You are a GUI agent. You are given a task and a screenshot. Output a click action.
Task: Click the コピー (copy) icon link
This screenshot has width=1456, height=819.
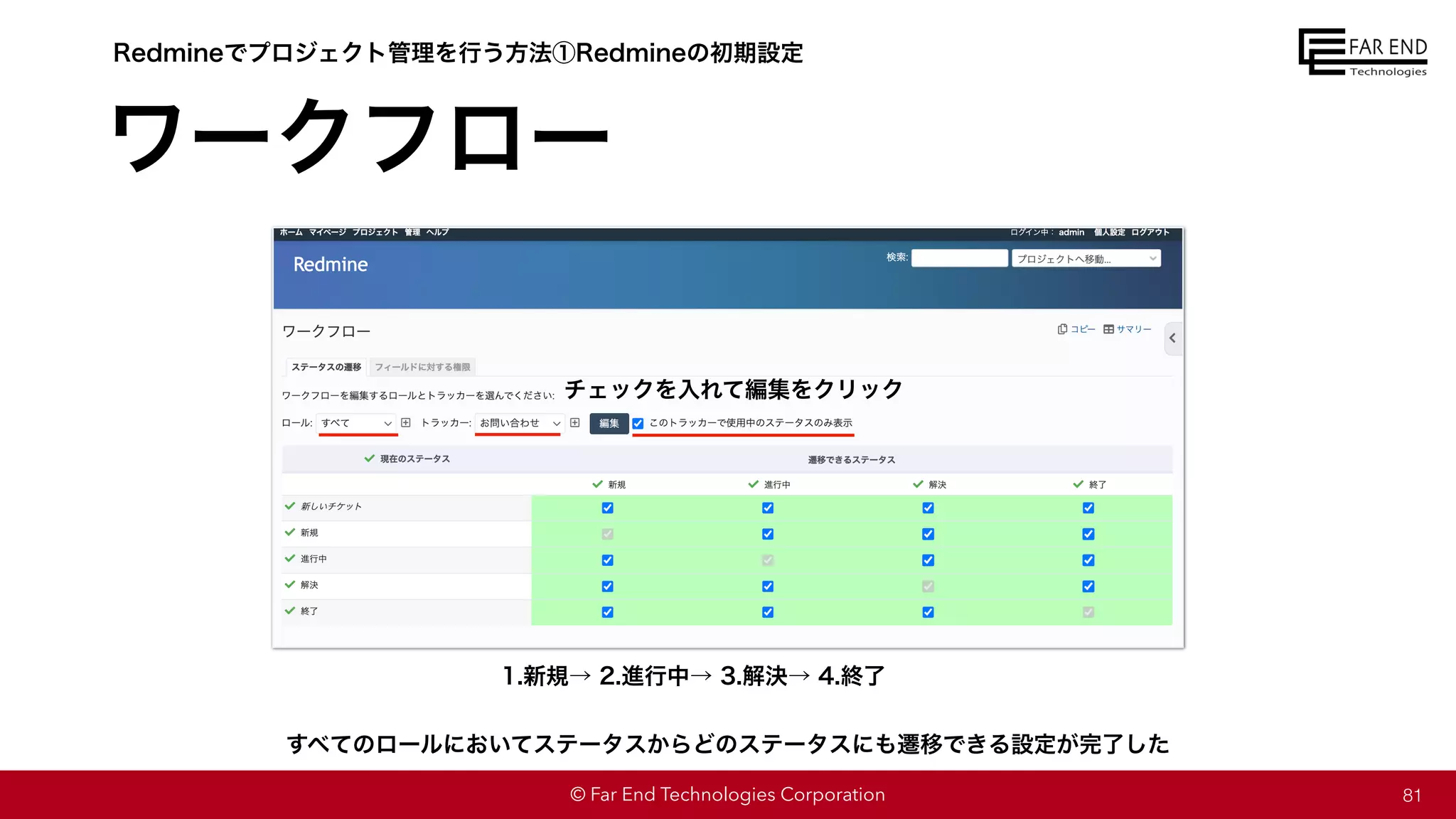1076,329
